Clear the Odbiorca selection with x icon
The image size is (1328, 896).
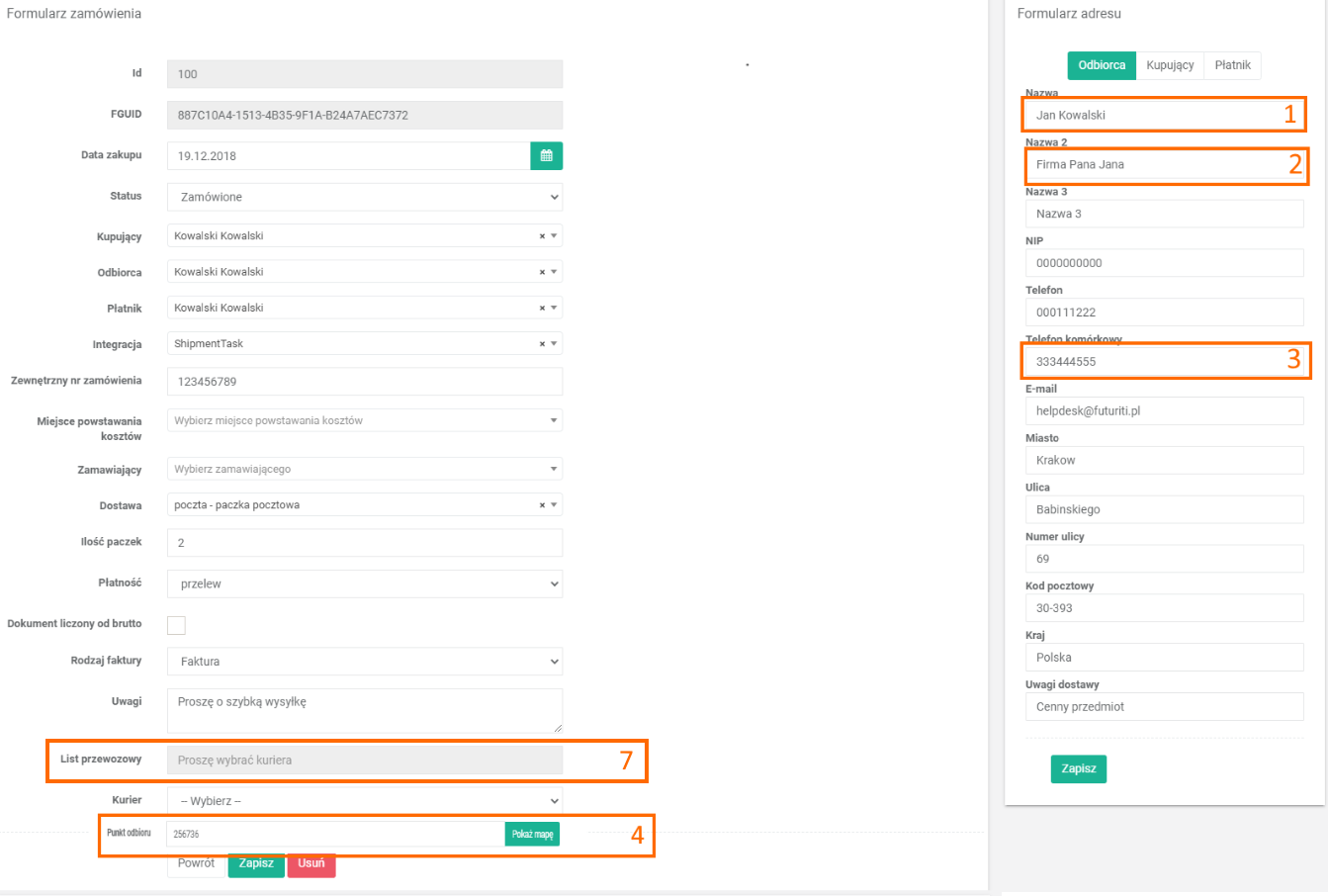(542, 272)
